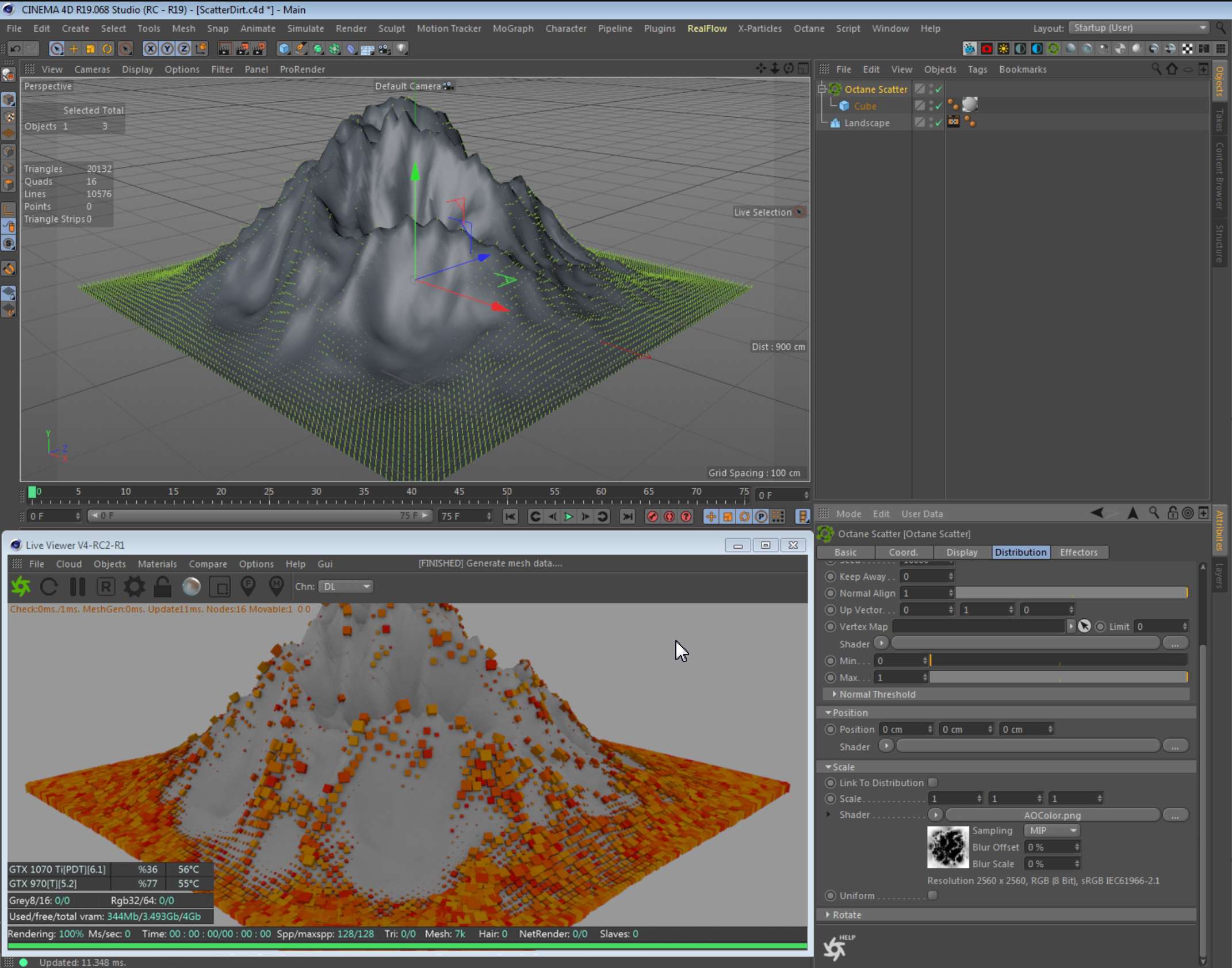Select the Rotate tool in toolbar

107,49
